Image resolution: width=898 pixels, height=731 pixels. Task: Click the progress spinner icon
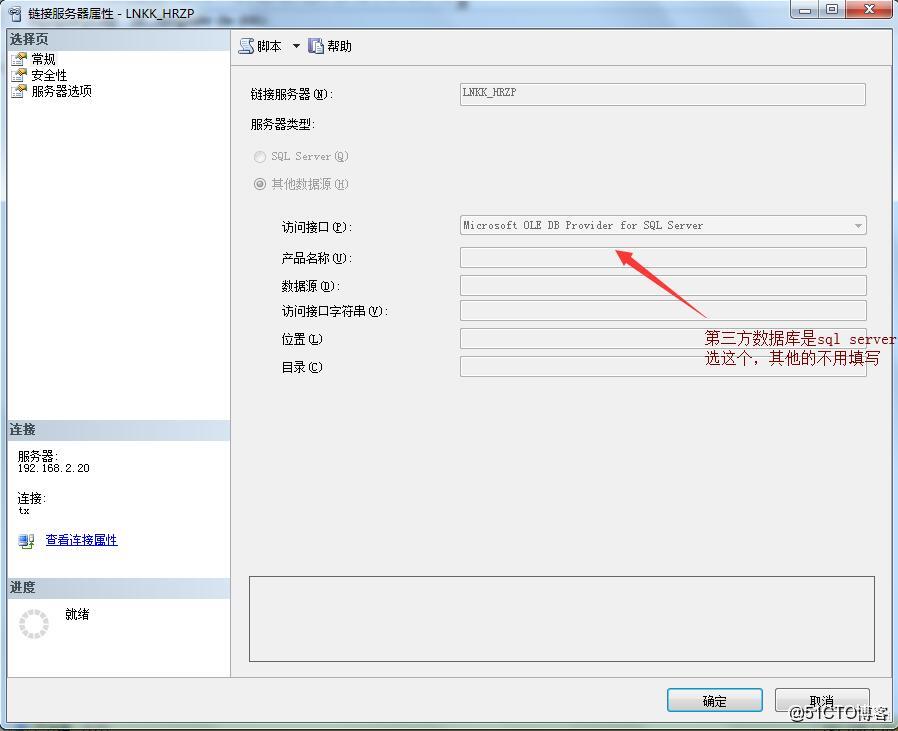pyautogui.click(x=34, y=624)
